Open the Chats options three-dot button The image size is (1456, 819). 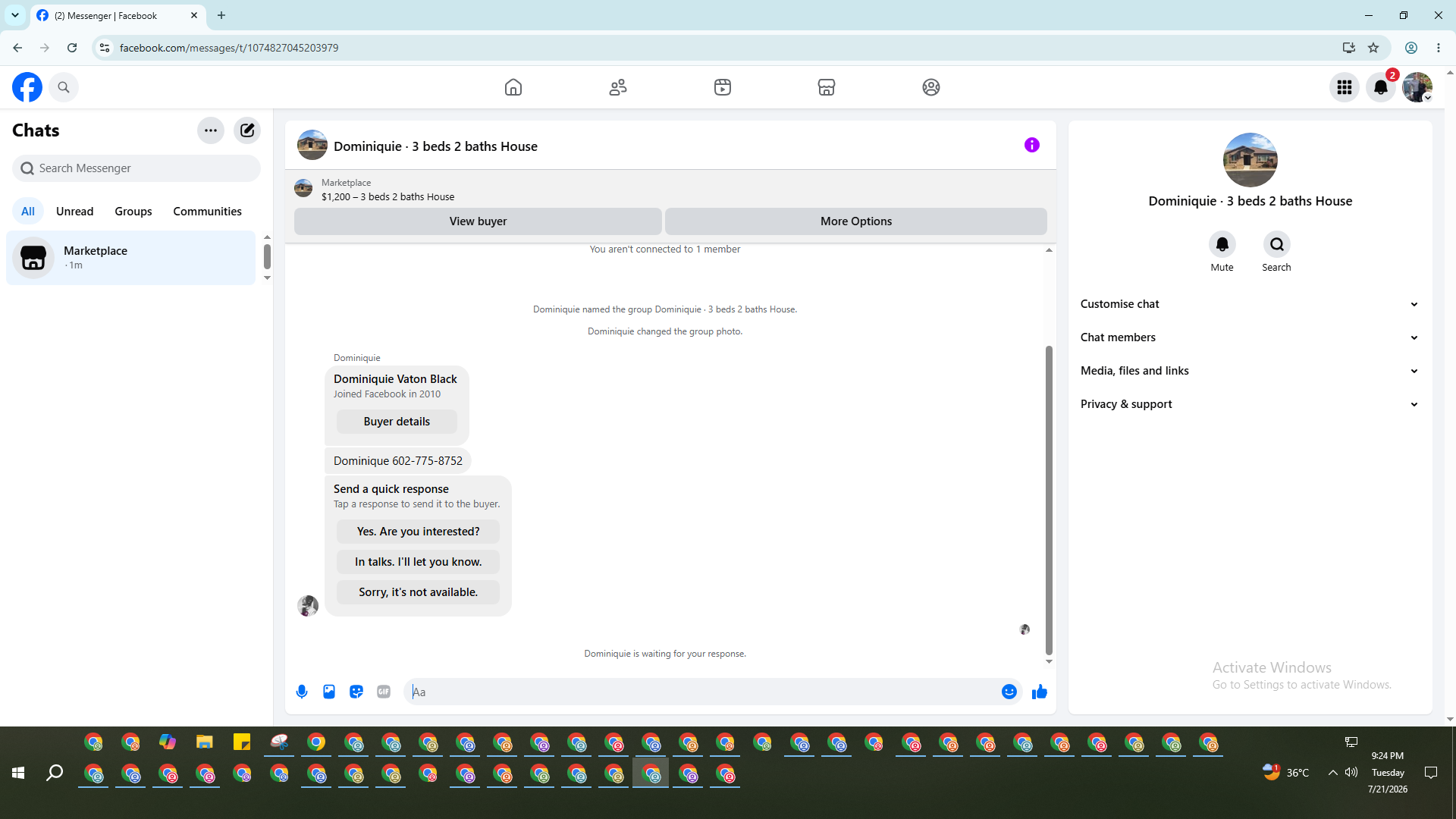coord(211,130)
